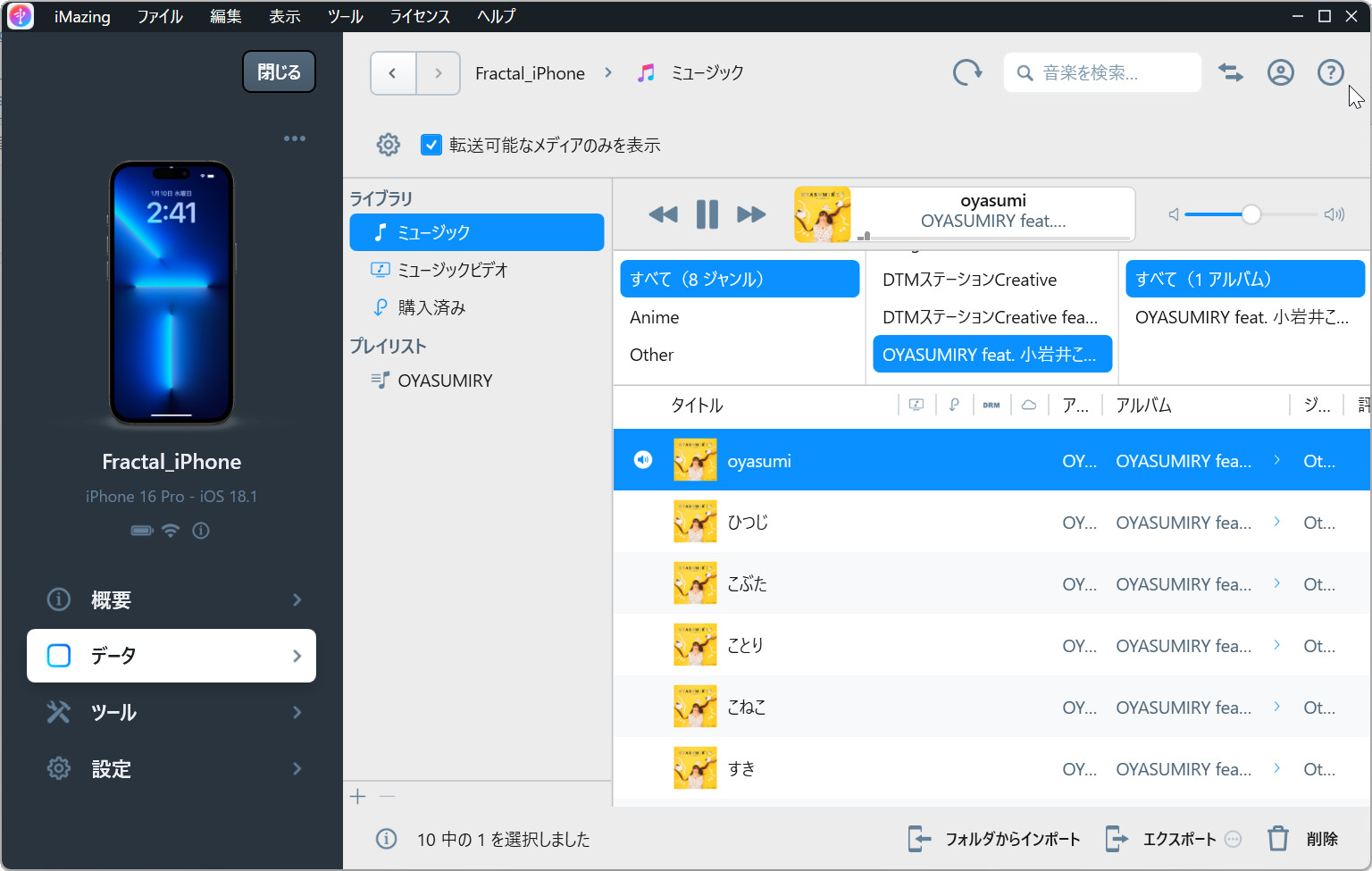1372x871 pixels.
Task: Click Fractal_iPhone in breadcrumb
Action: click(x=530, y=73)
